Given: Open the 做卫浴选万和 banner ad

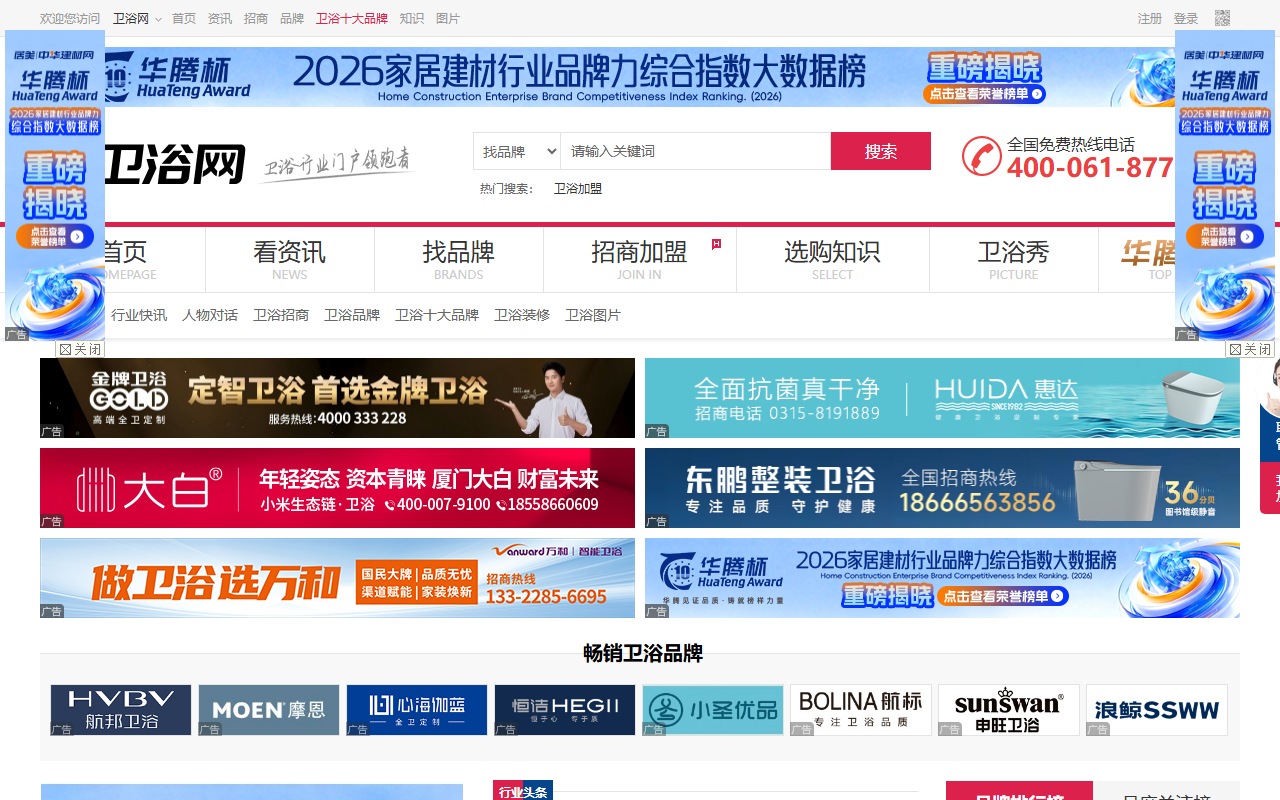Looking at the screenshot, I should tap(337, 578).
